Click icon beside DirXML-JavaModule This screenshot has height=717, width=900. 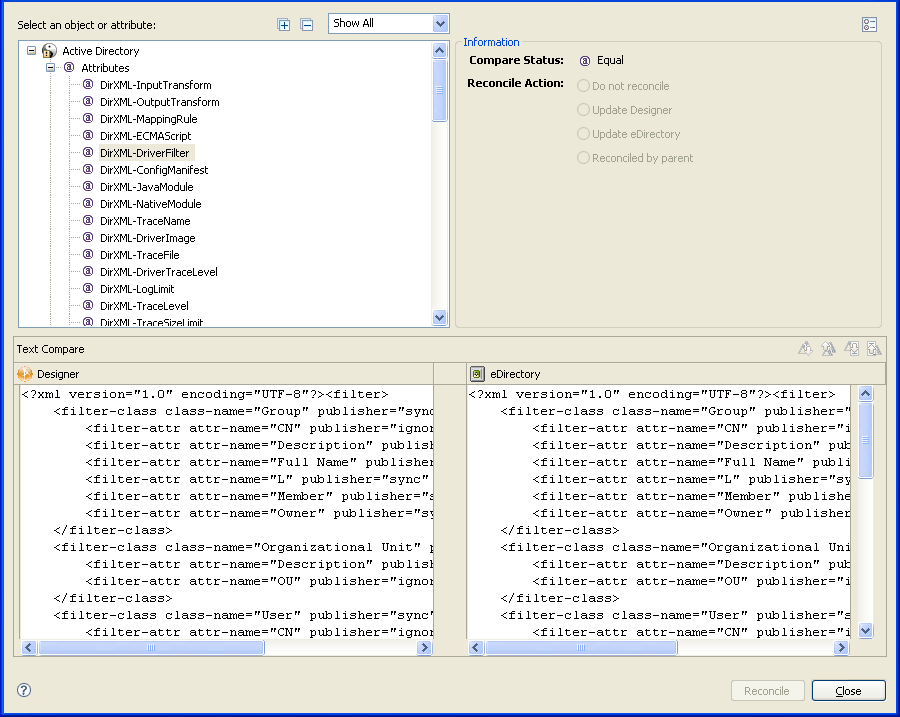(x=88, y=186)
